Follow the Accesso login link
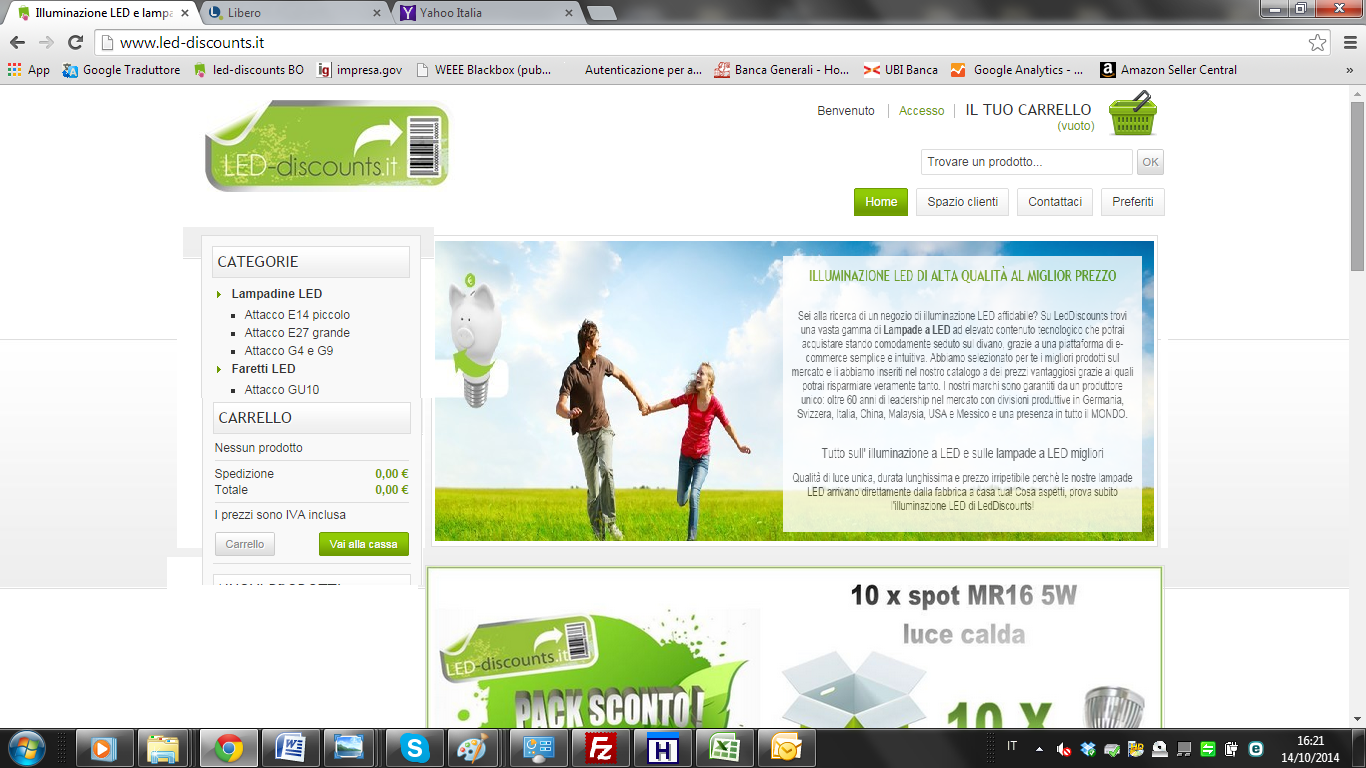Screen dimensions: 1366x768 [x=921, y=111]
